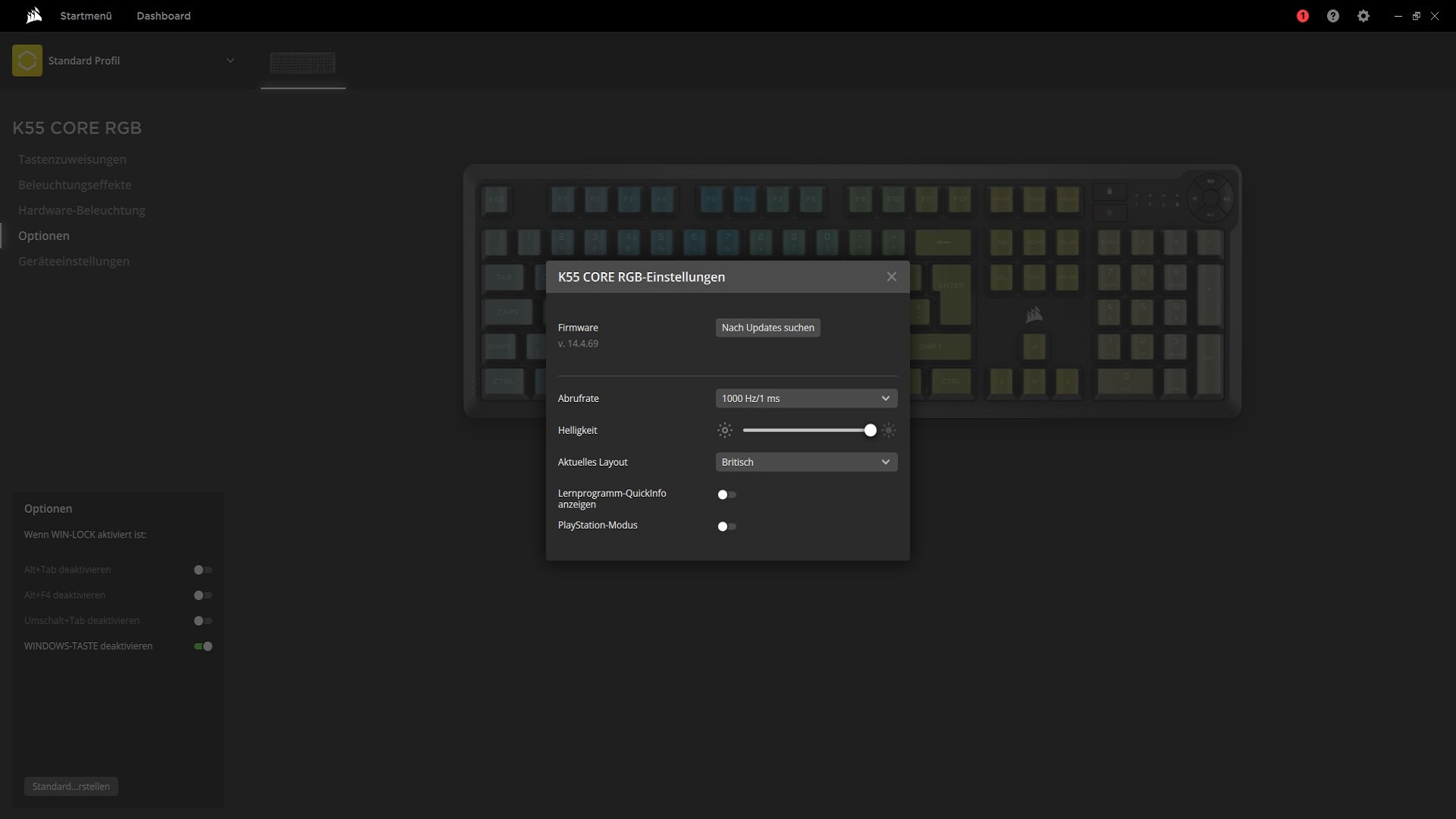The width and height of the screenshot is (1456, 819).
Task: Open the Aktuelles Layout Britisch dropdown
Action: click(806, 463)
